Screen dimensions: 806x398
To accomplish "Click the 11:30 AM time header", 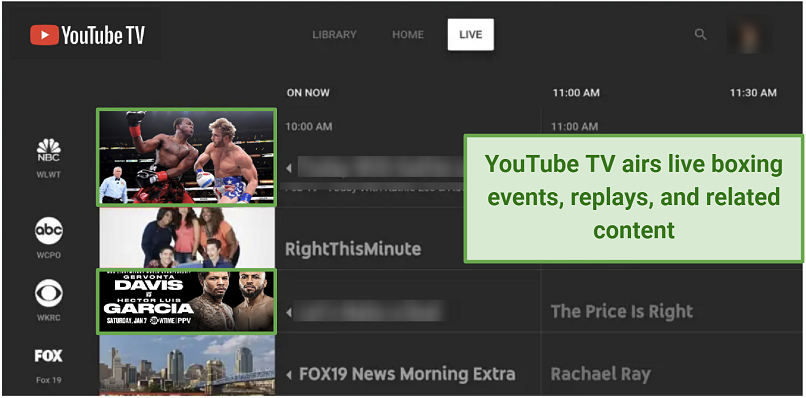I will coord(753,93).
